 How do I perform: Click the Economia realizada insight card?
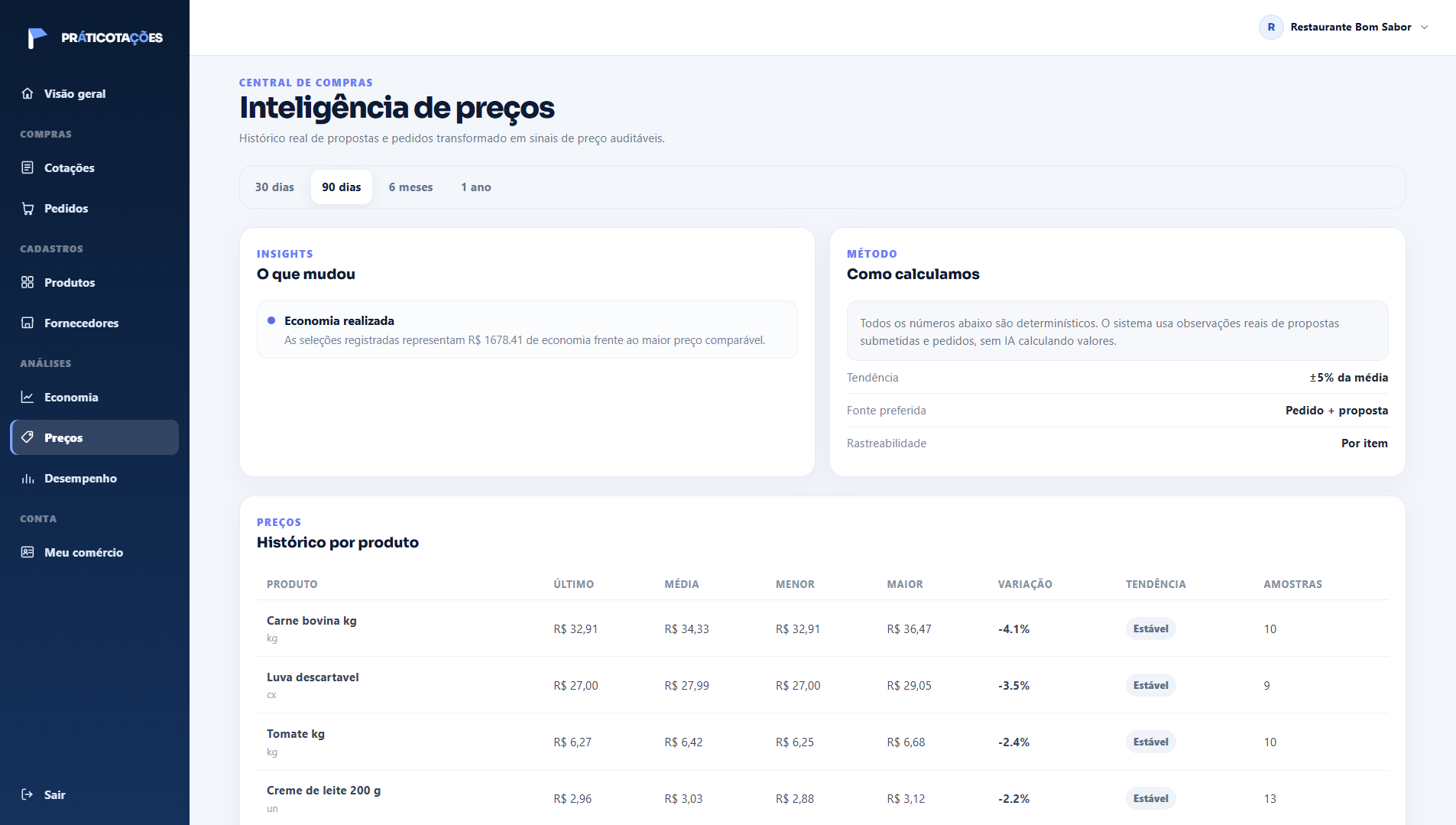[527, 330]
